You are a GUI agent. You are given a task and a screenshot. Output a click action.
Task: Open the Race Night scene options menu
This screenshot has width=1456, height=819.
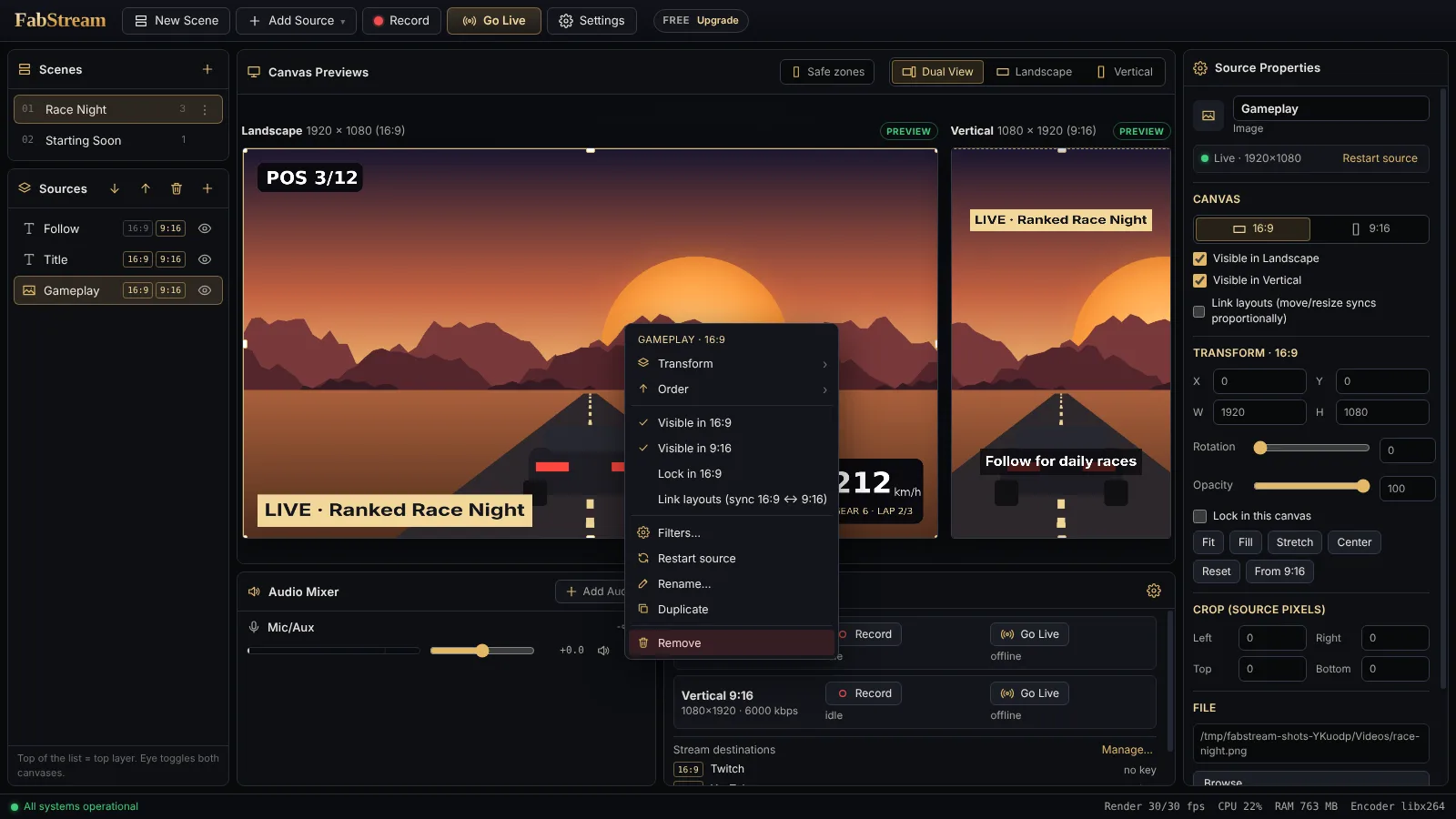pos(205,109)
